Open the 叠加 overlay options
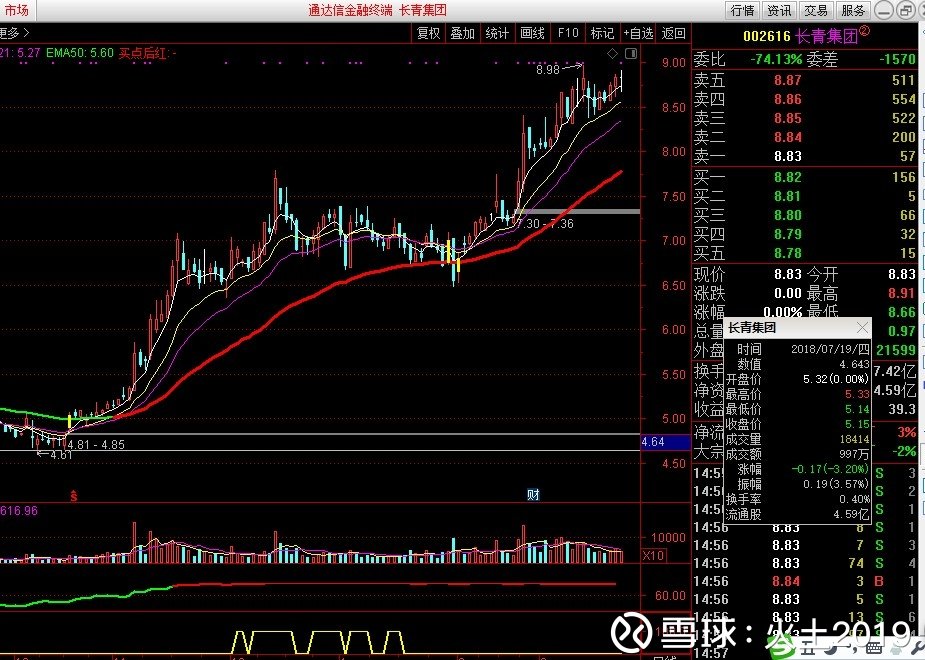Viewport: 925px width, 660px height. (x=462, y=33)
